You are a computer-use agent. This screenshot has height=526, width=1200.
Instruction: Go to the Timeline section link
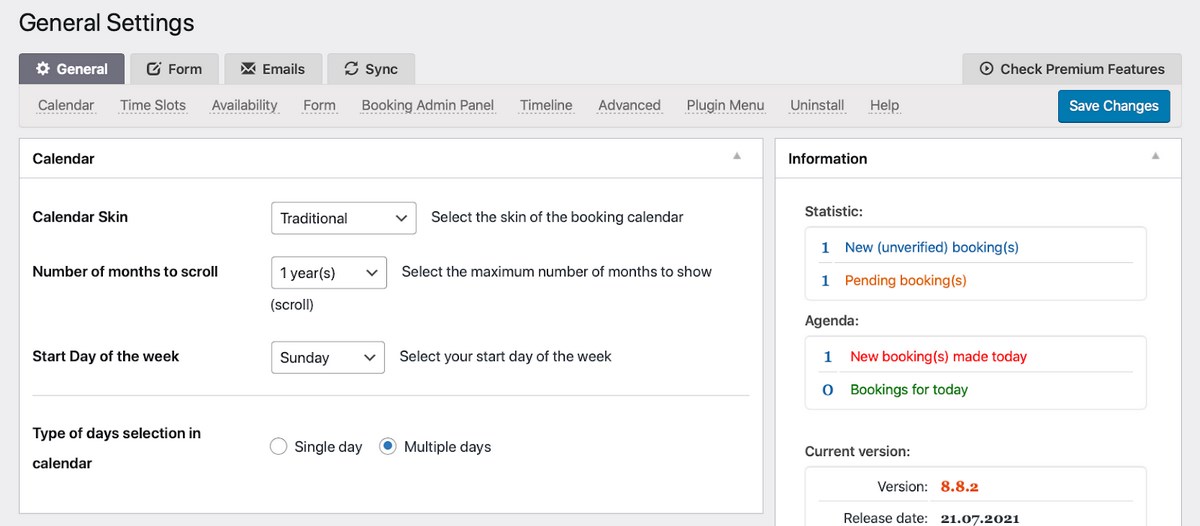[x=546, y=105]
